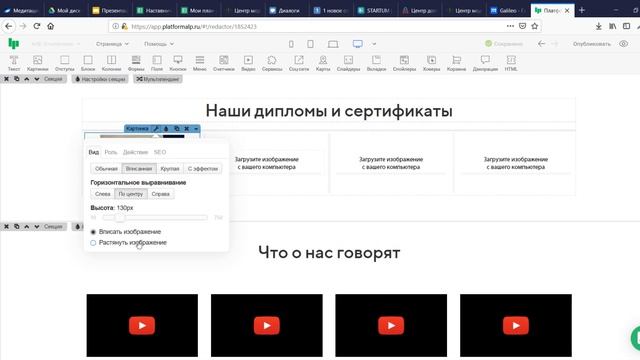
Task: Select Растянуть изображение radio button
Action: pyautogui.click(x=93, y=243)
